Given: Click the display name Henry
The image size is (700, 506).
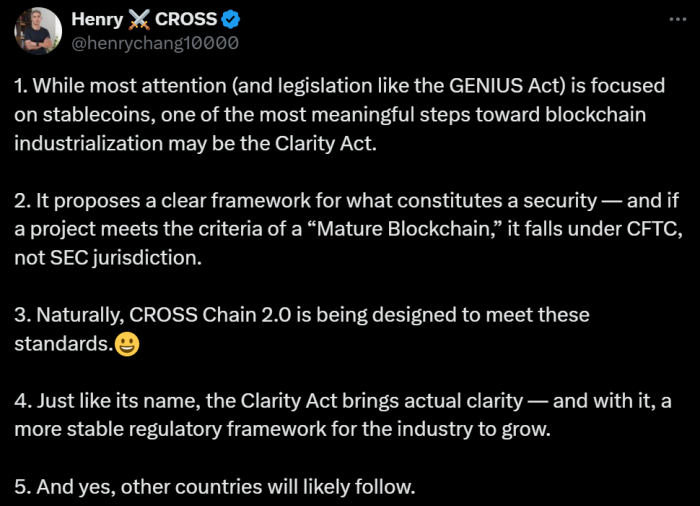Looking at the screenshot, I should tap(97, 19).
